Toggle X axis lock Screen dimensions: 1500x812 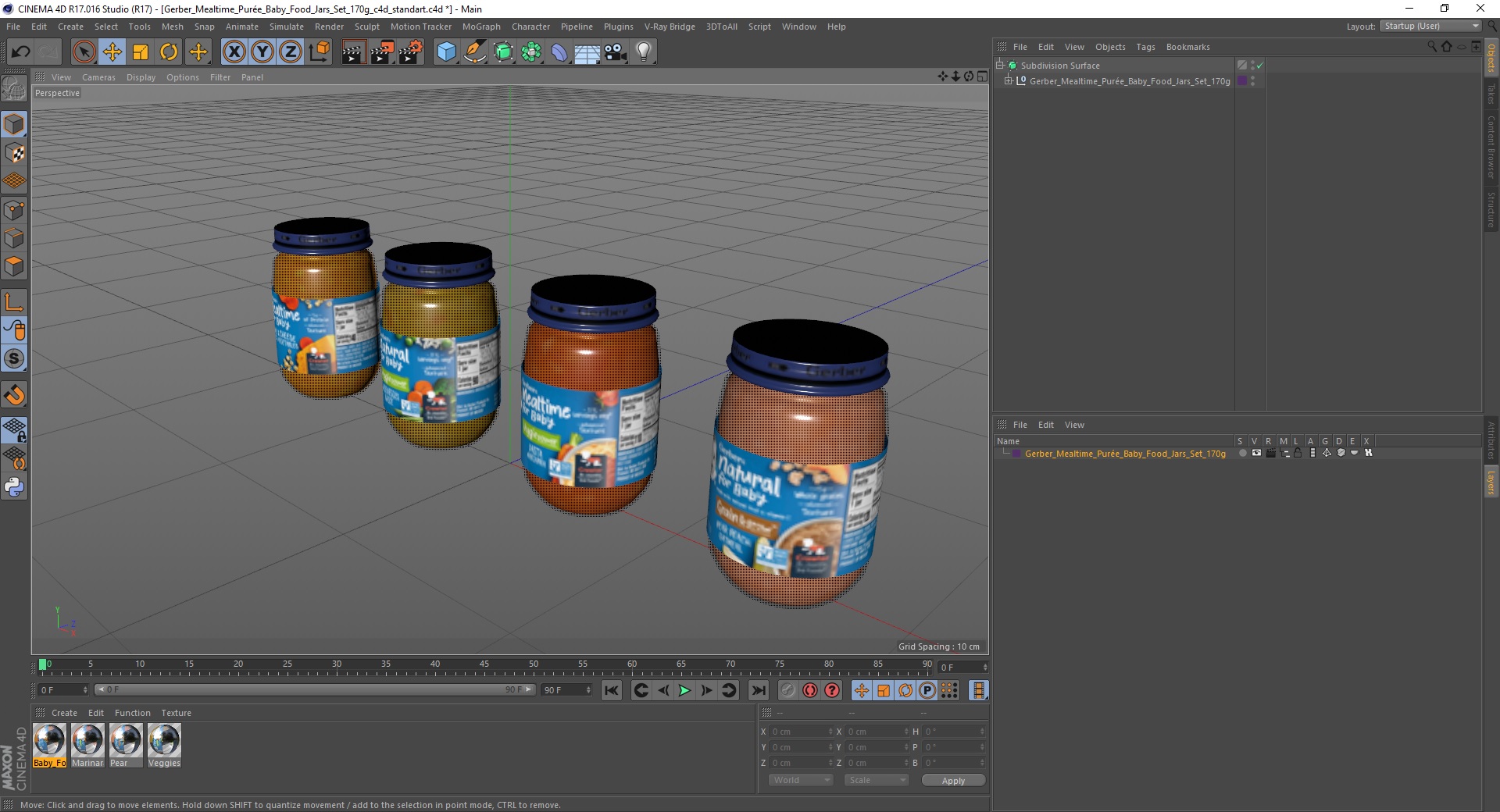coord(234,52)
